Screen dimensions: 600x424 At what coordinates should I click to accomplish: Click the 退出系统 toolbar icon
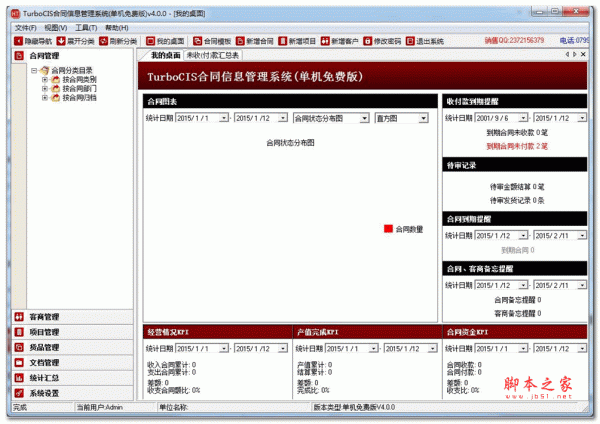point(410,41)
